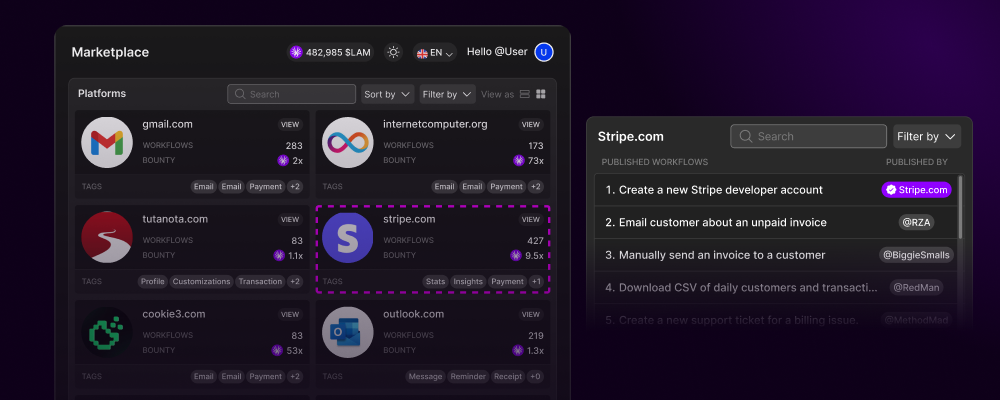The image size is (1000, 400).
Task: Click the workflows list scrollbar
Action: point(960,207)
